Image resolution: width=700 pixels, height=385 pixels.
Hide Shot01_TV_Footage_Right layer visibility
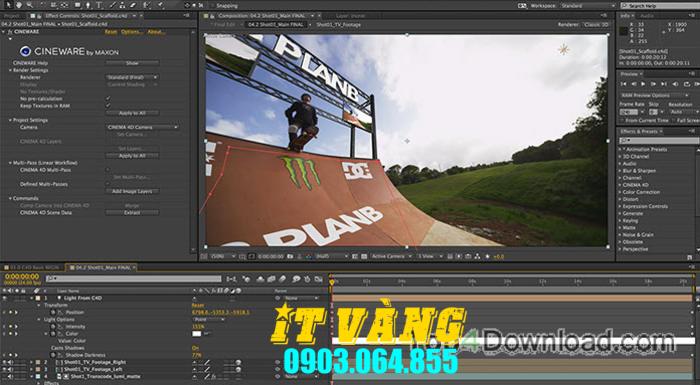point(4,362)
